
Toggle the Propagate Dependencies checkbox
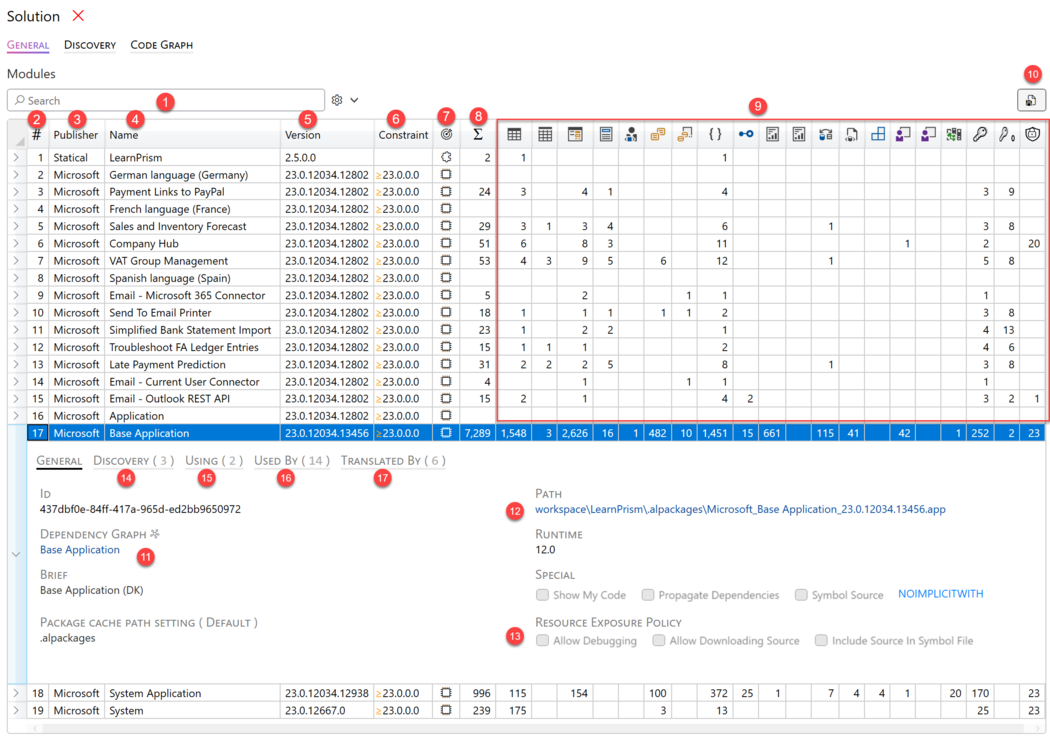click(648, 595)
